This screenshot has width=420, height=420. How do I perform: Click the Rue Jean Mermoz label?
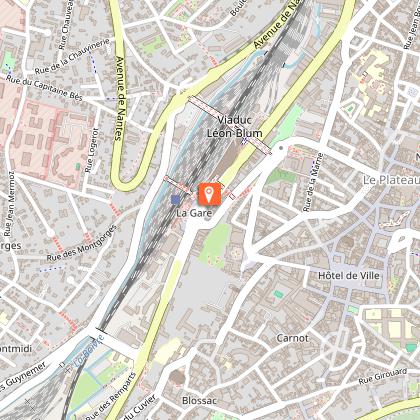coord(10,204)
